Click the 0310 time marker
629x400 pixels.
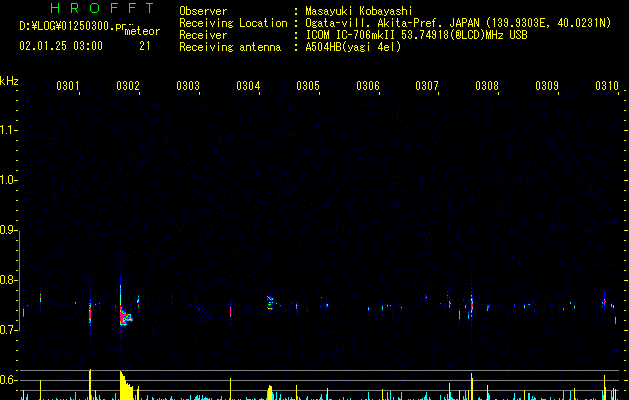607,85
